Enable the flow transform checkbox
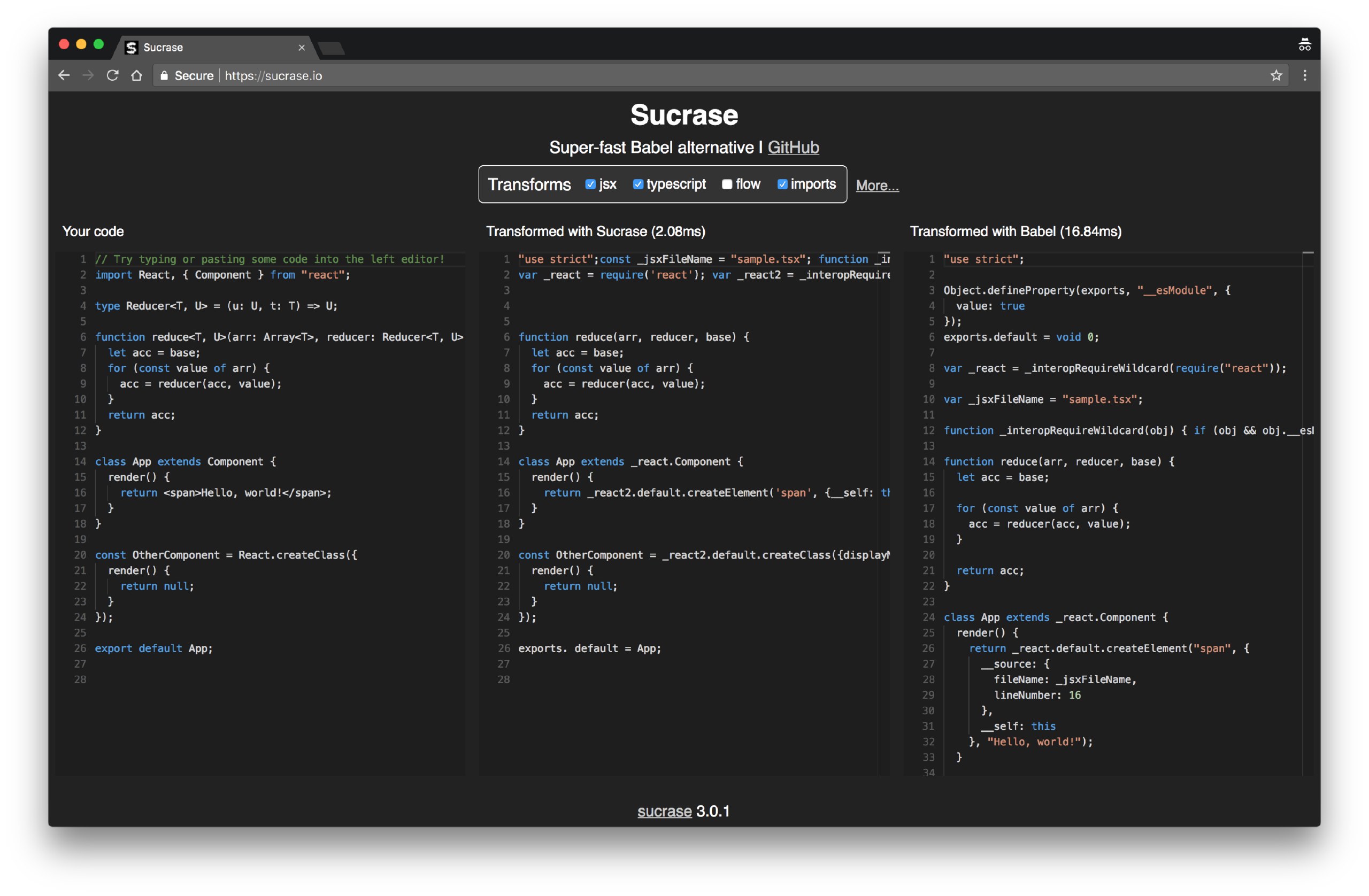The image size is (1369, 896). point(727,184)
